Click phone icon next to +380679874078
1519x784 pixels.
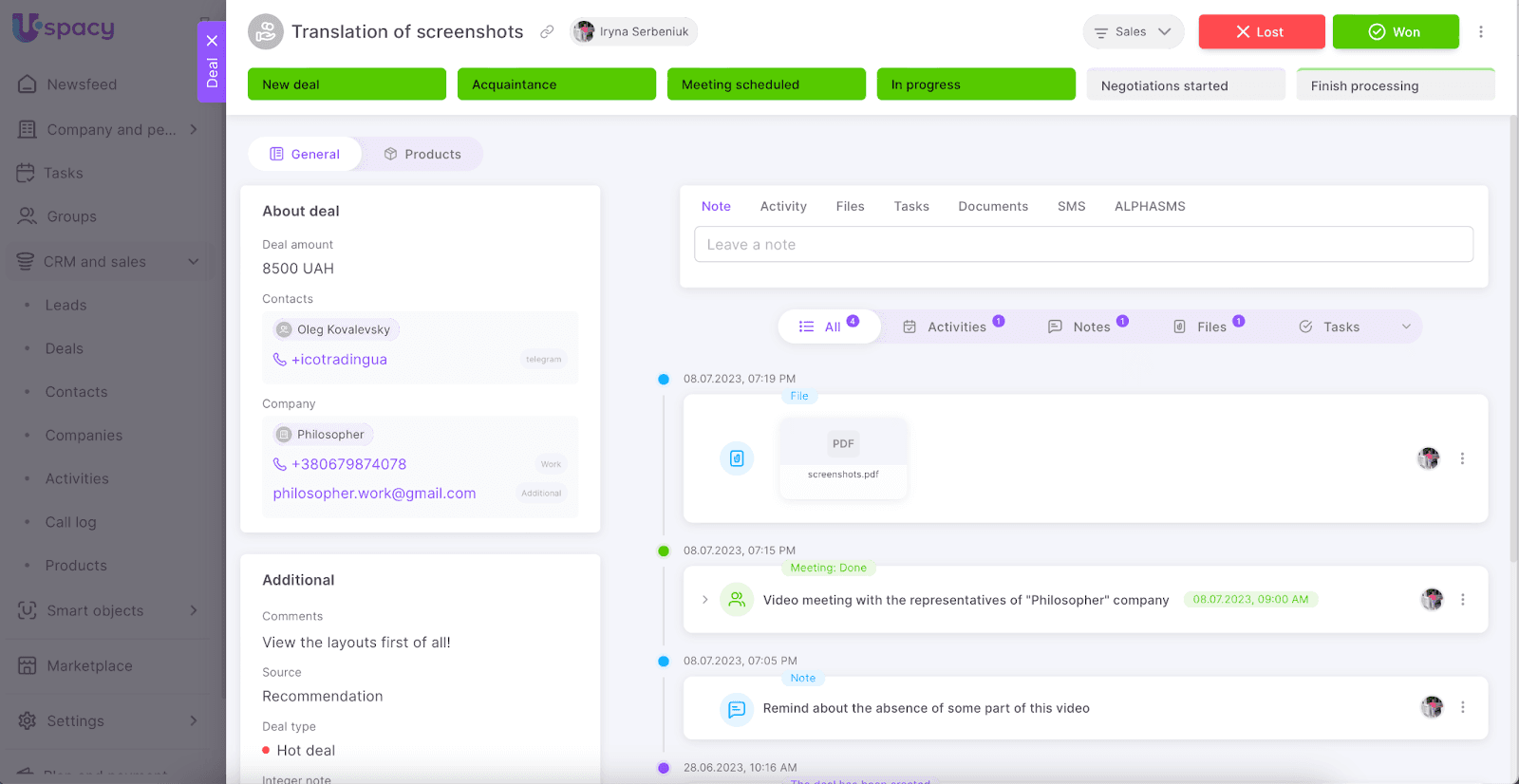(280, 464)
